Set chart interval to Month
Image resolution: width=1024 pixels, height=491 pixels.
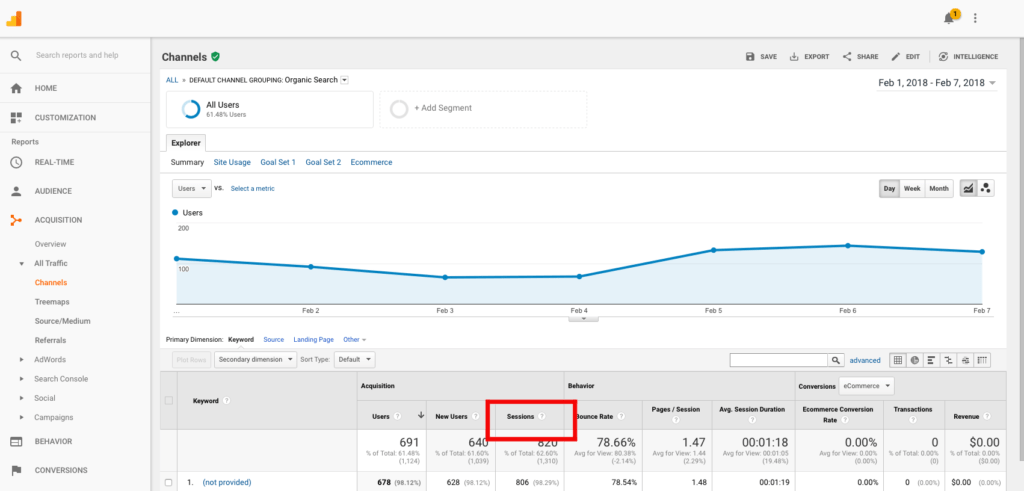click(x=938, y=188)
